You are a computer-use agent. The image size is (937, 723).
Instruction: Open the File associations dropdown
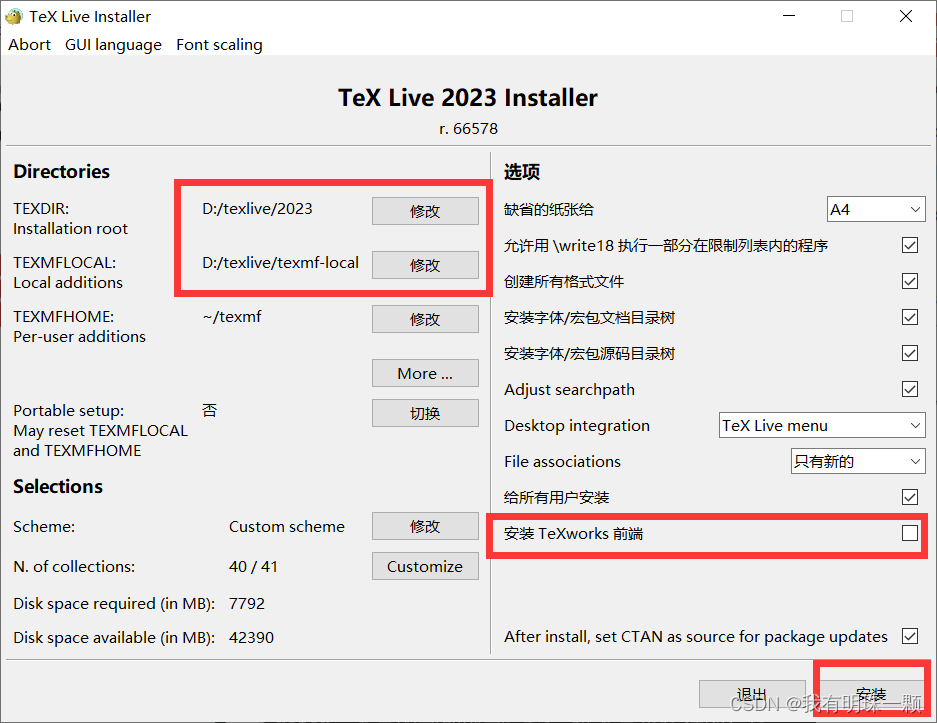(x=858, y=461)
